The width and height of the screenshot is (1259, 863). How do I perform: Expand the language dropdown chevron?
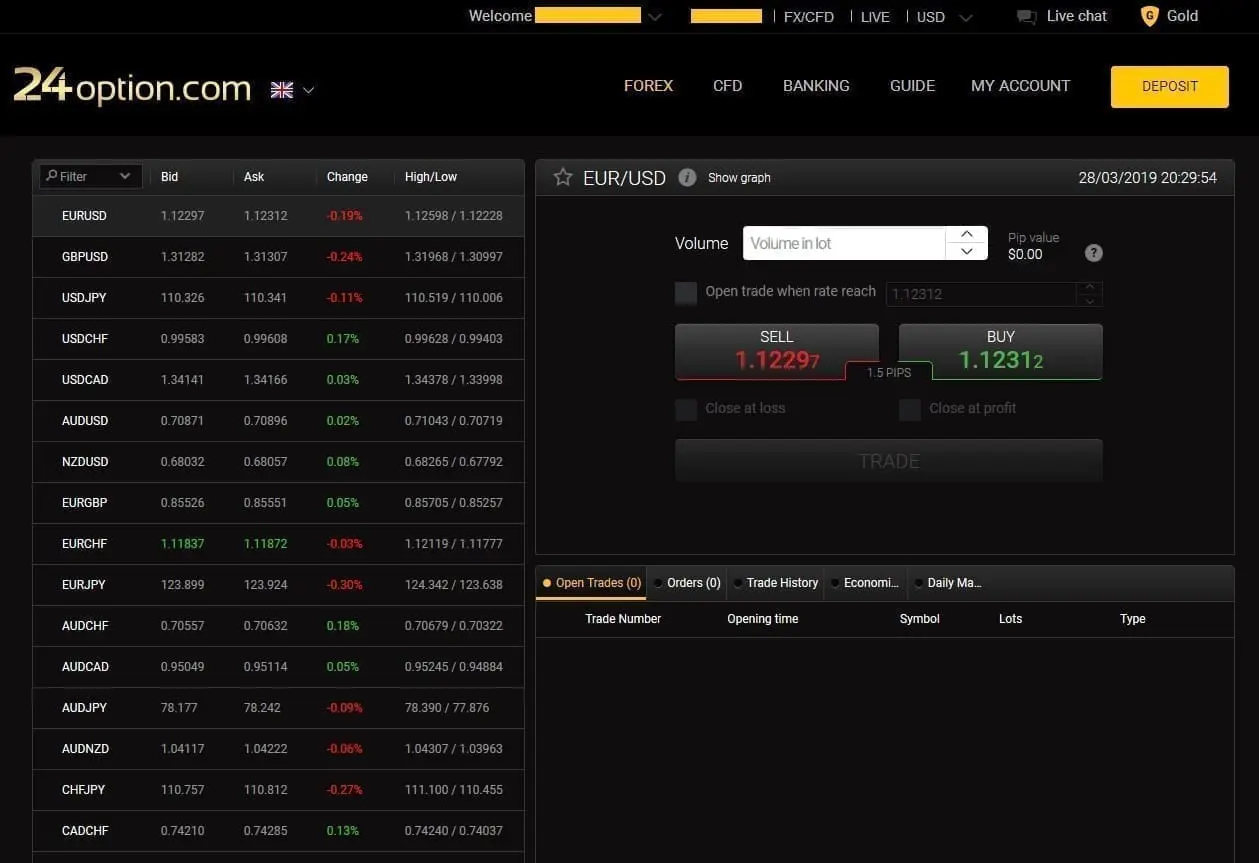point(308,90)
